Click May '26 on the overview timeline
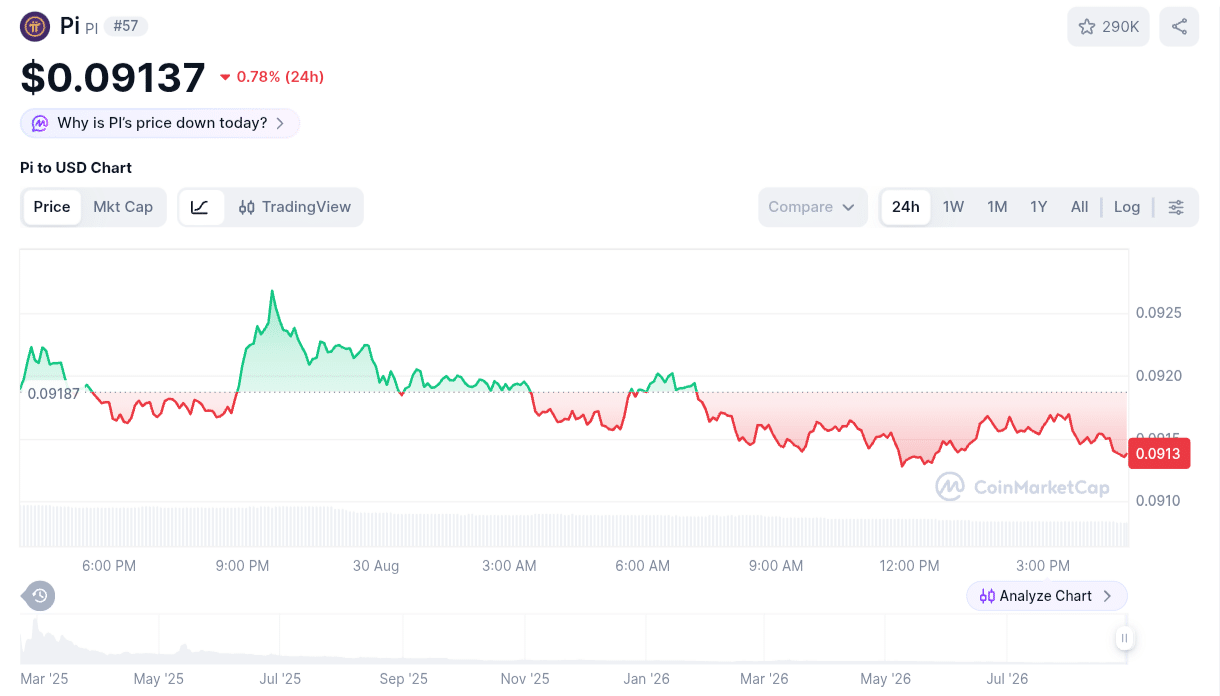Viewport: 1220px width, 696px height. click(885, 679)
